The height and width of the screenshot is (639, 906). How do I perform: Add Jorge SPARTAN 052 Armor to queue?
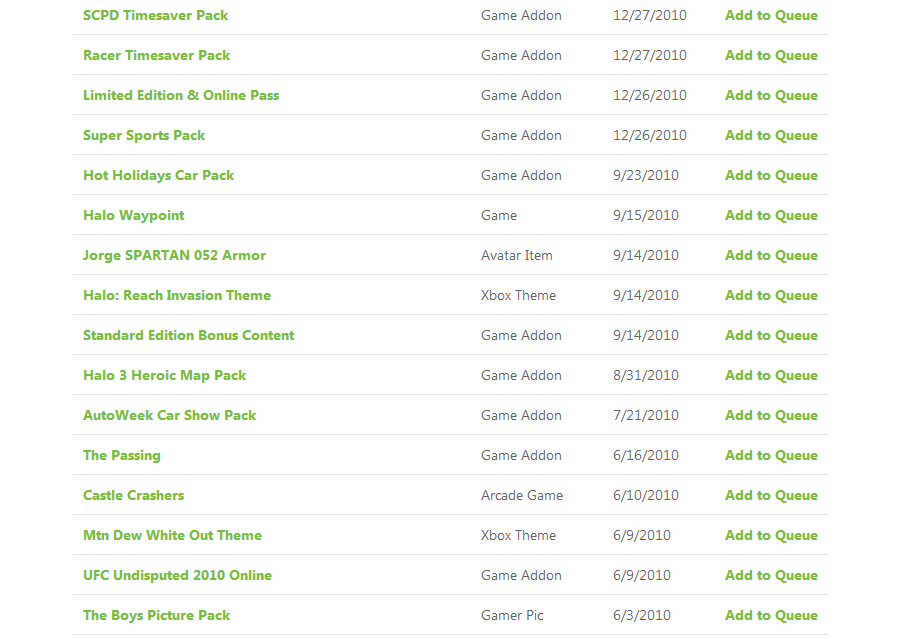coord(771,255)
